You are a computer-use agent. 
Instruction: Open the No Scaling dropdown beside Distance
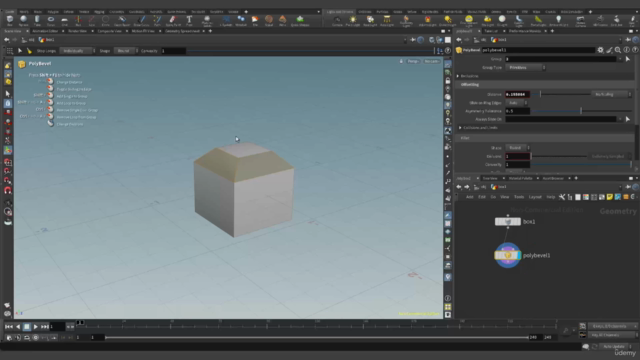point(611,94)
